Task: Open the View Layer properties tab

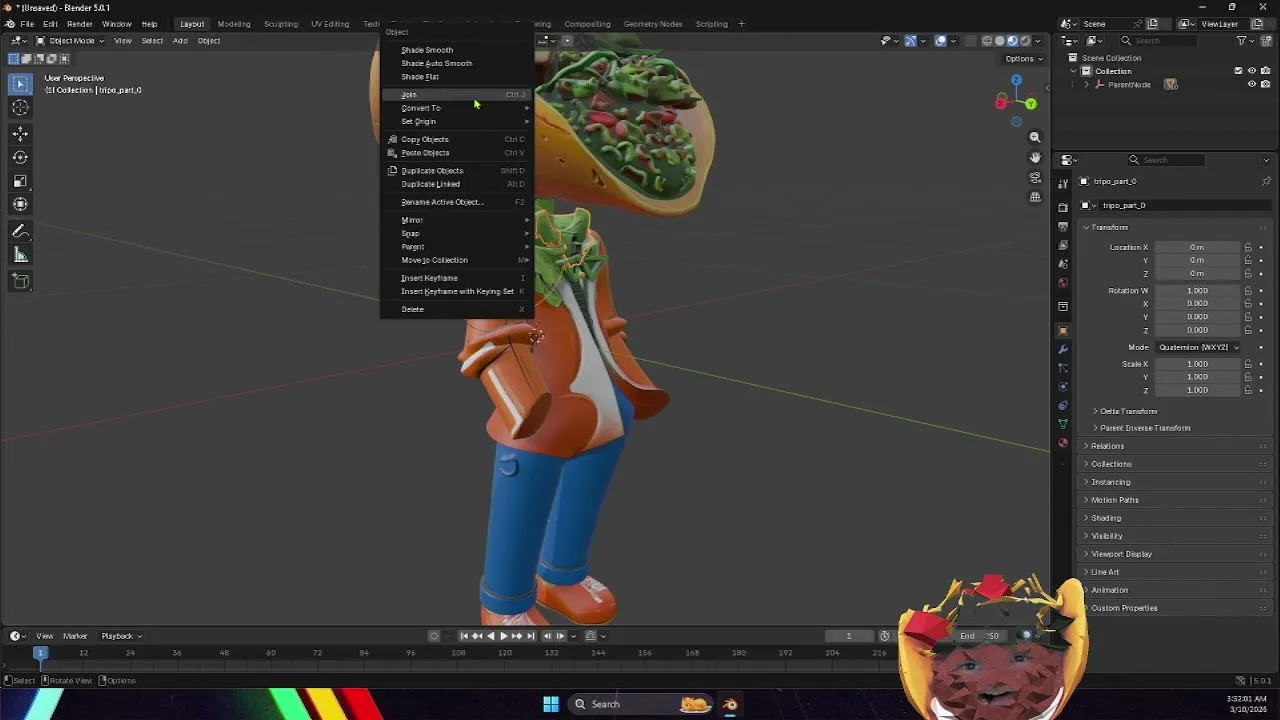Action: click(x=1063, y=245)
